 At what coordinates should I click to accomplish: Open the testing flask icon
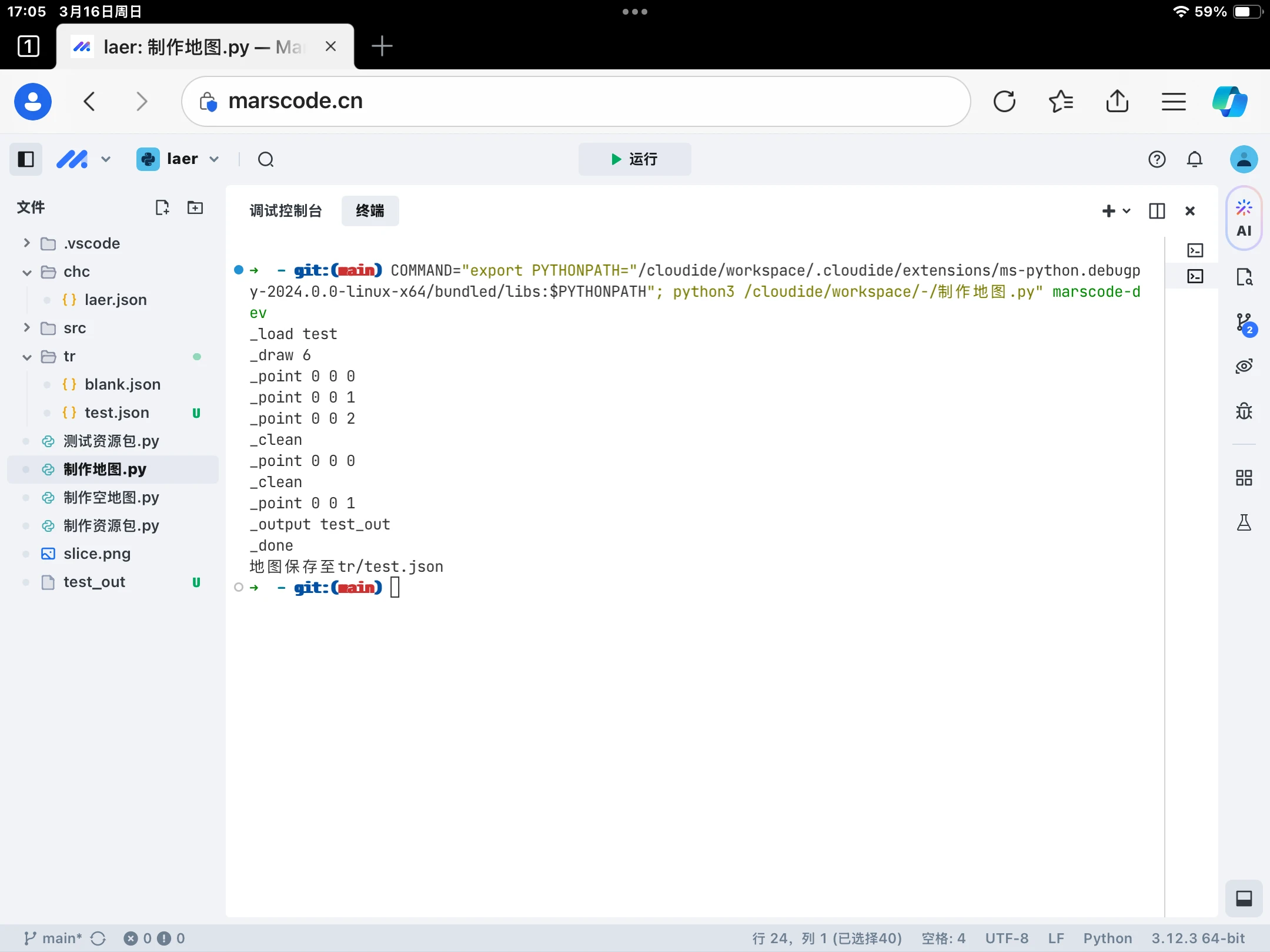(x=1244, y=522)
